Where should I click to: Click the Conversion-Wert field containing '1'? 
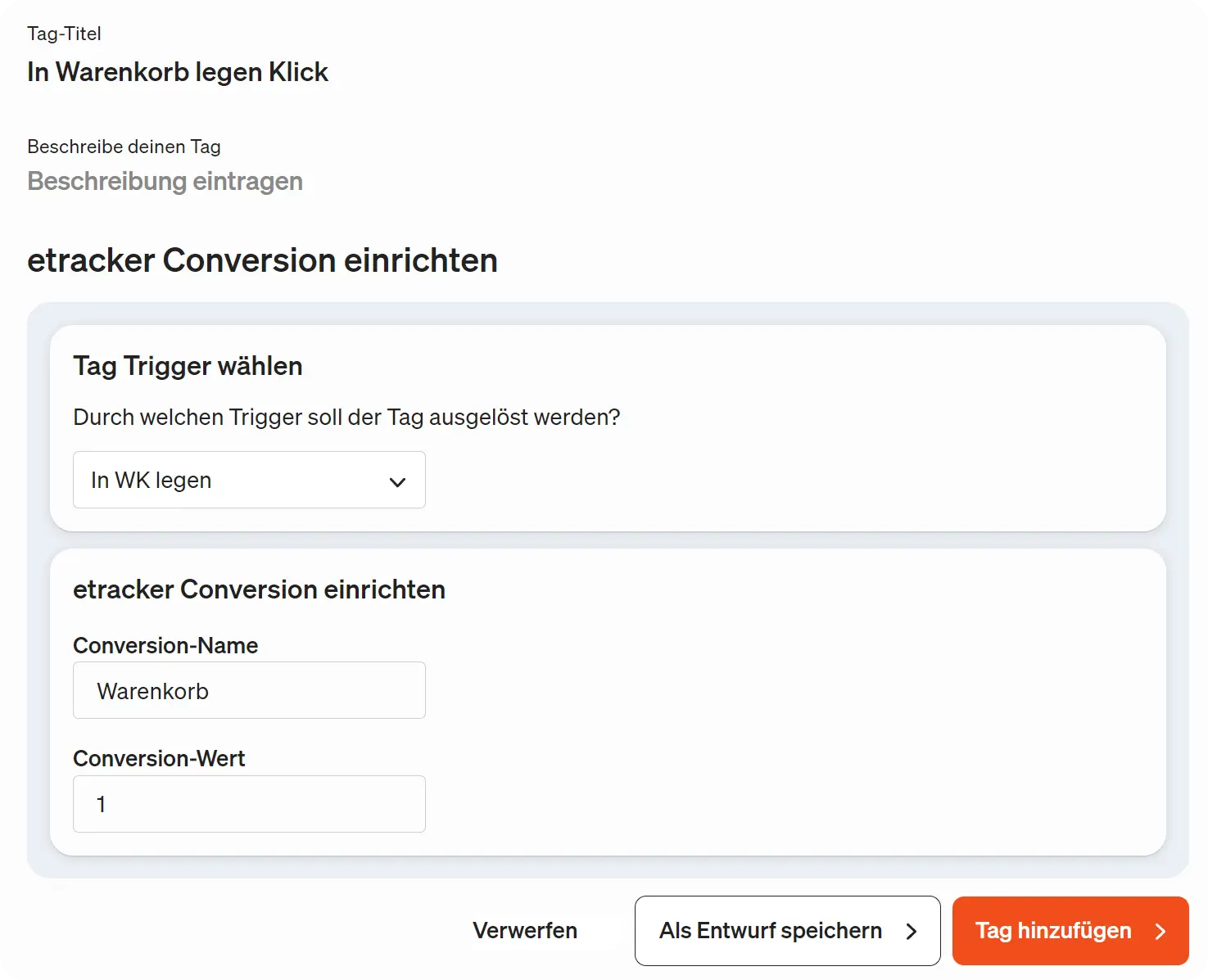click(x=249, y=804)
